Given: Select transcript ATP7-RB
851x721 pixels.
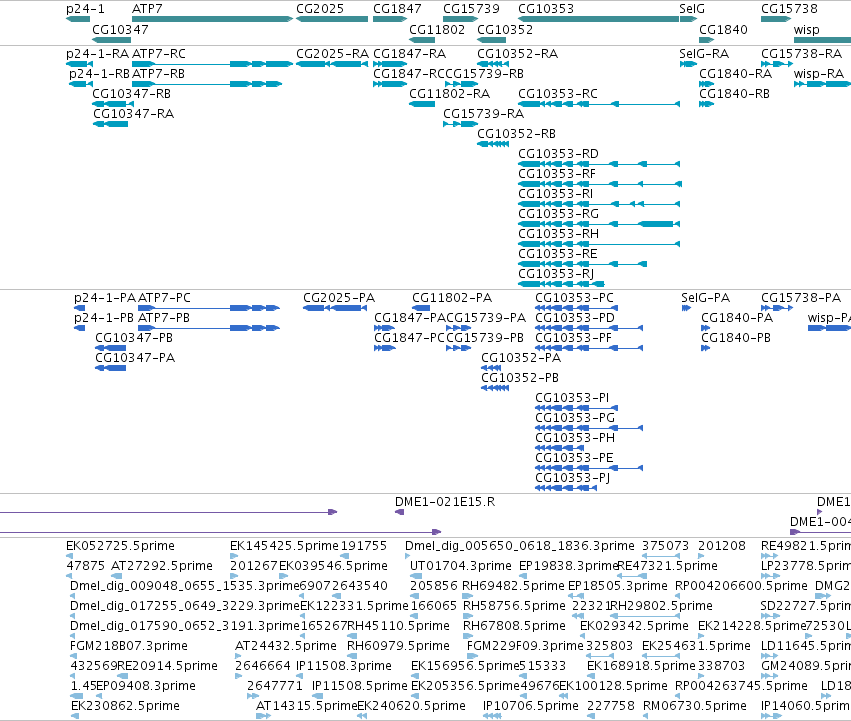Looking at the screenshot, I should click(207, 84).
